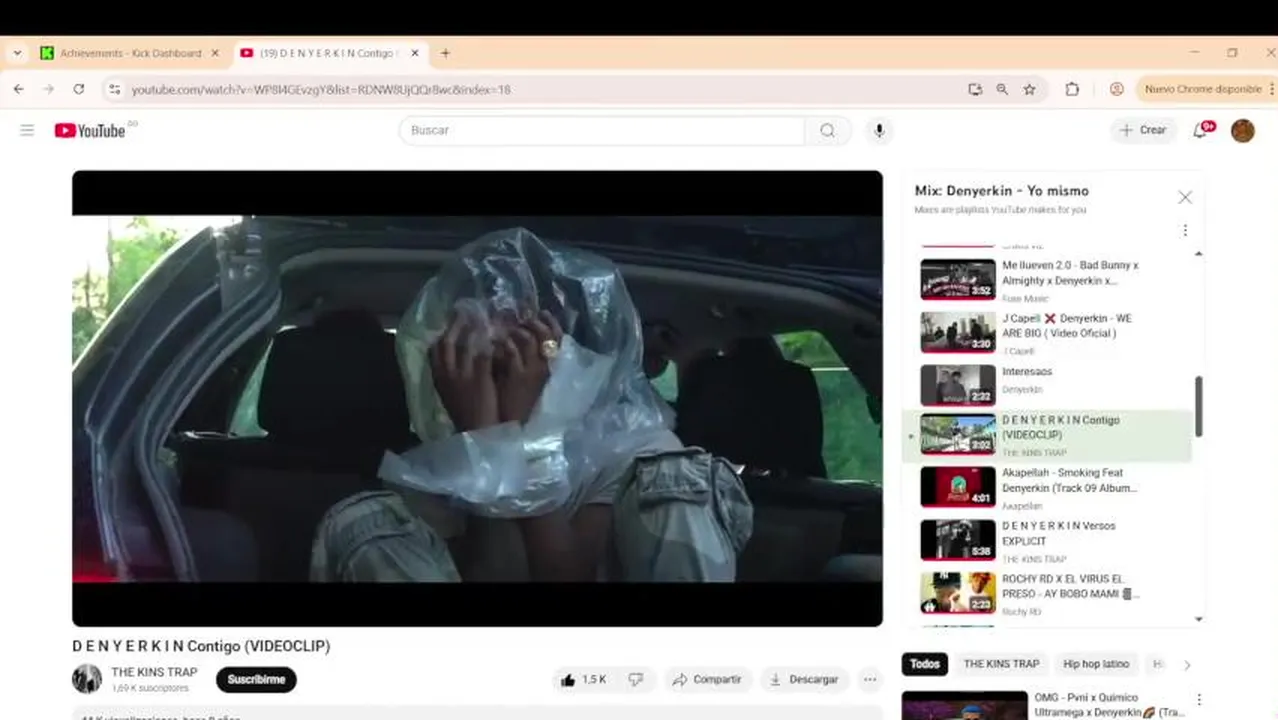Click the browser back arrow
This screenshot has width=1278, height=720.
coord(19,89)
